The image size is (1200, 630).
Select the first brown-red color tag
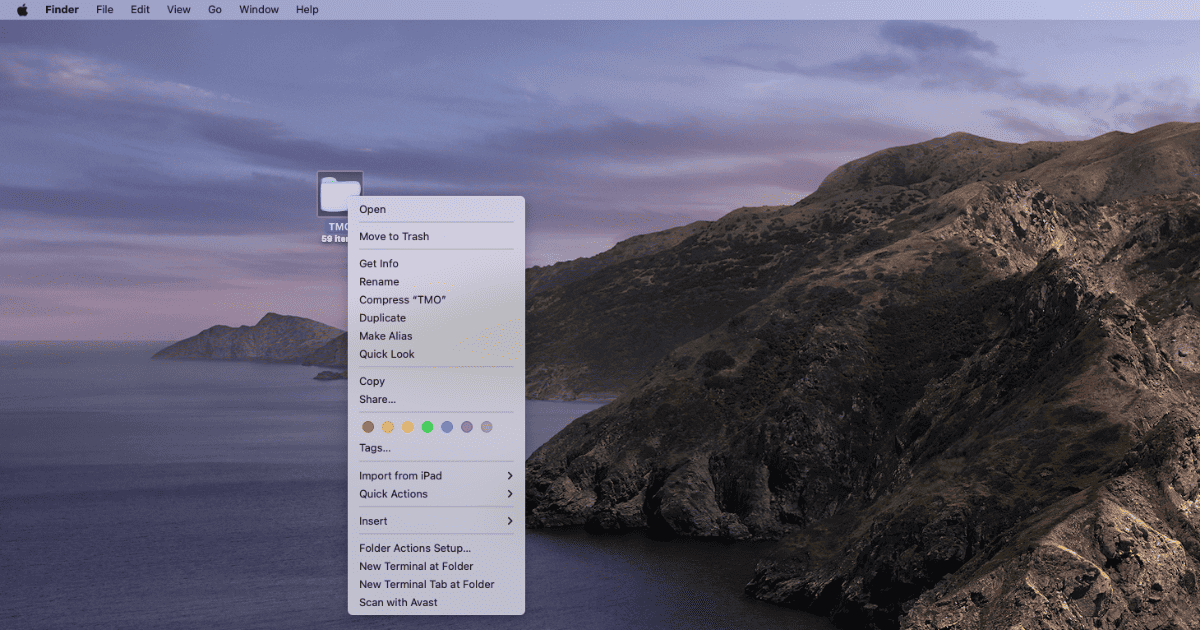click(x=368, y=427)
